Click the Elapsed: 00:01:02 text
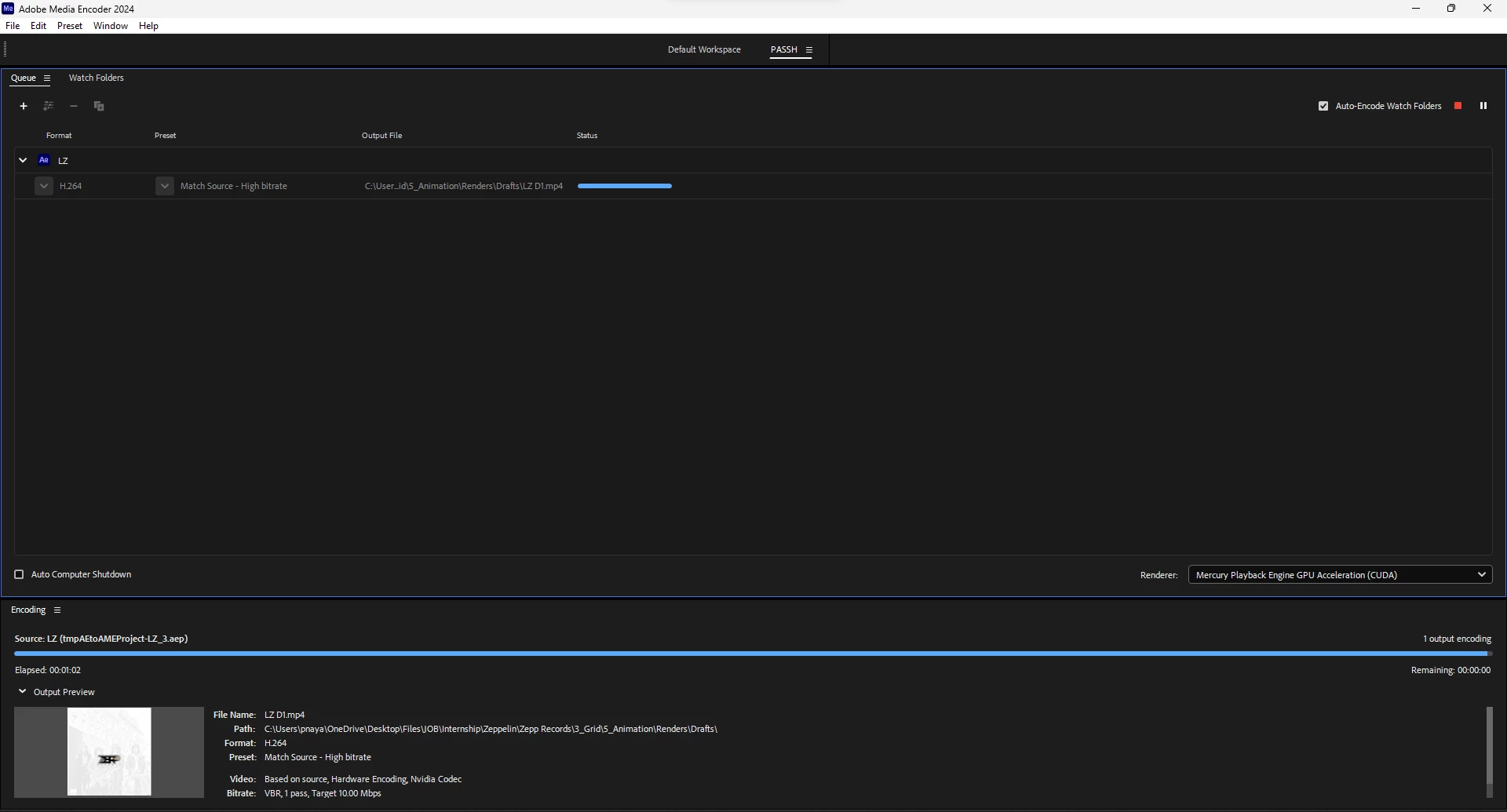The height and width of the screenshot is (812, 1507). (48, 670)
